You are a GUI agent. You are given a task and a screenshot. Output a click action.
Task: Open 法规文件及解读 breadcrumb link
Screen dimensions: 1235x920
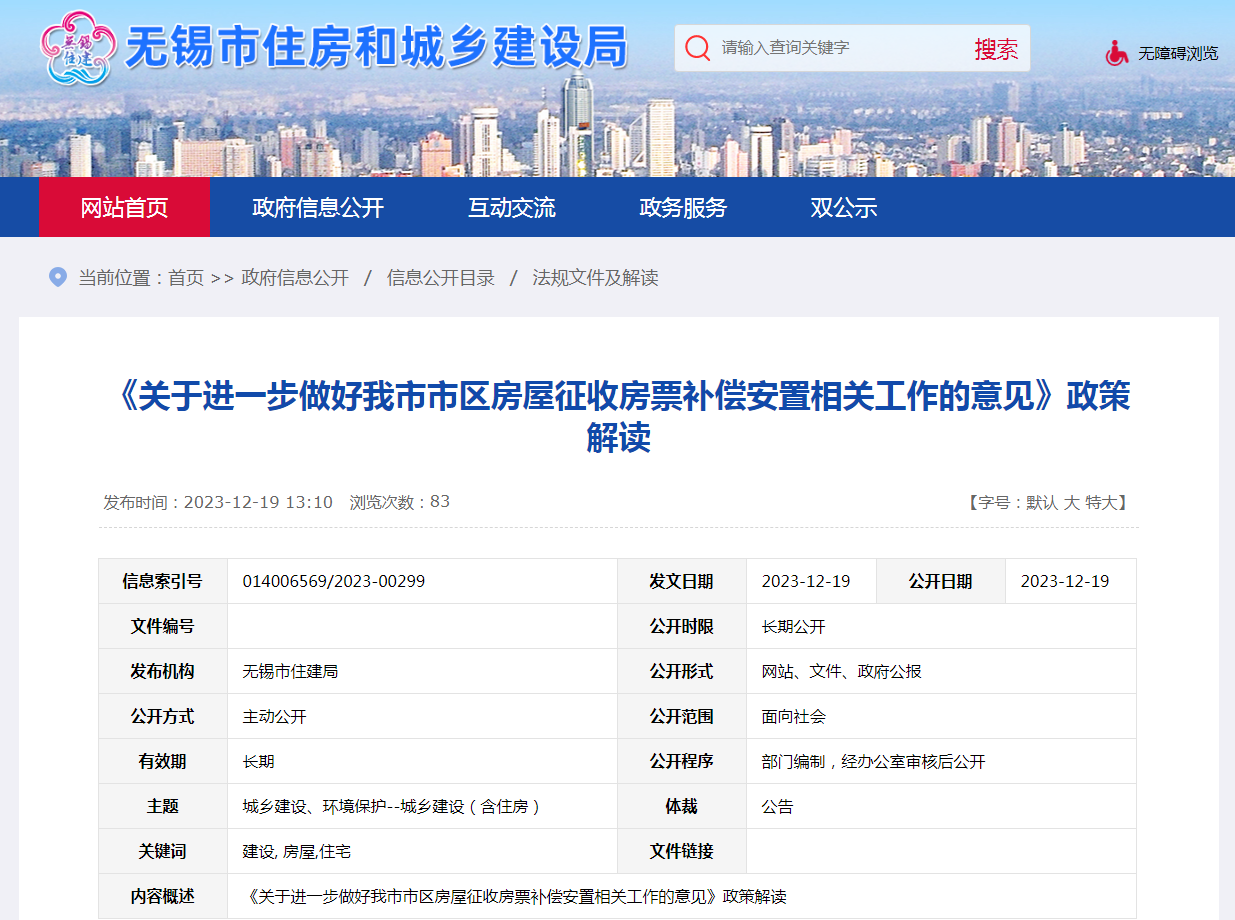coord(595,278)
